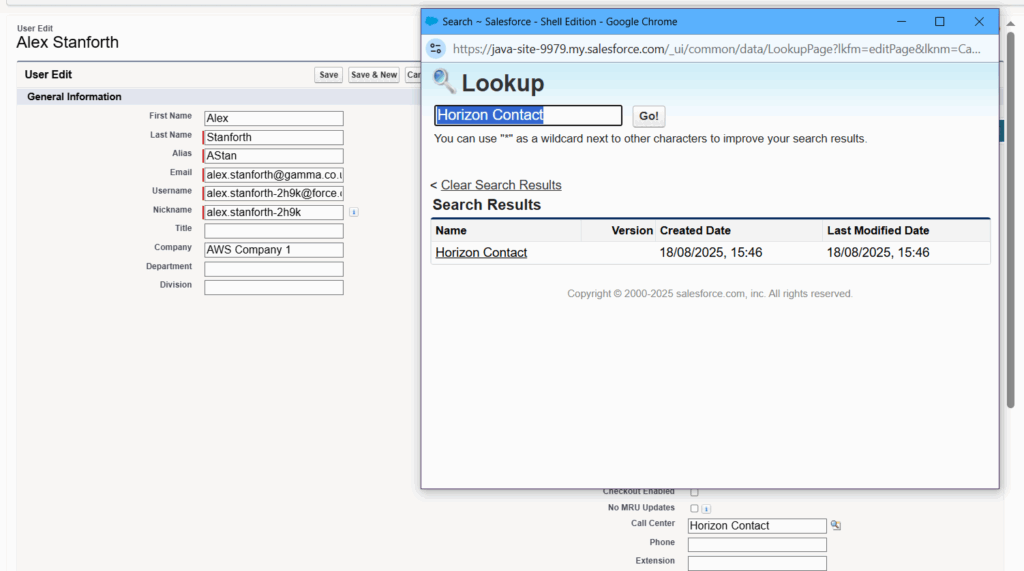Click the Lookup magnifying glass icon

(x=444, y=82)
